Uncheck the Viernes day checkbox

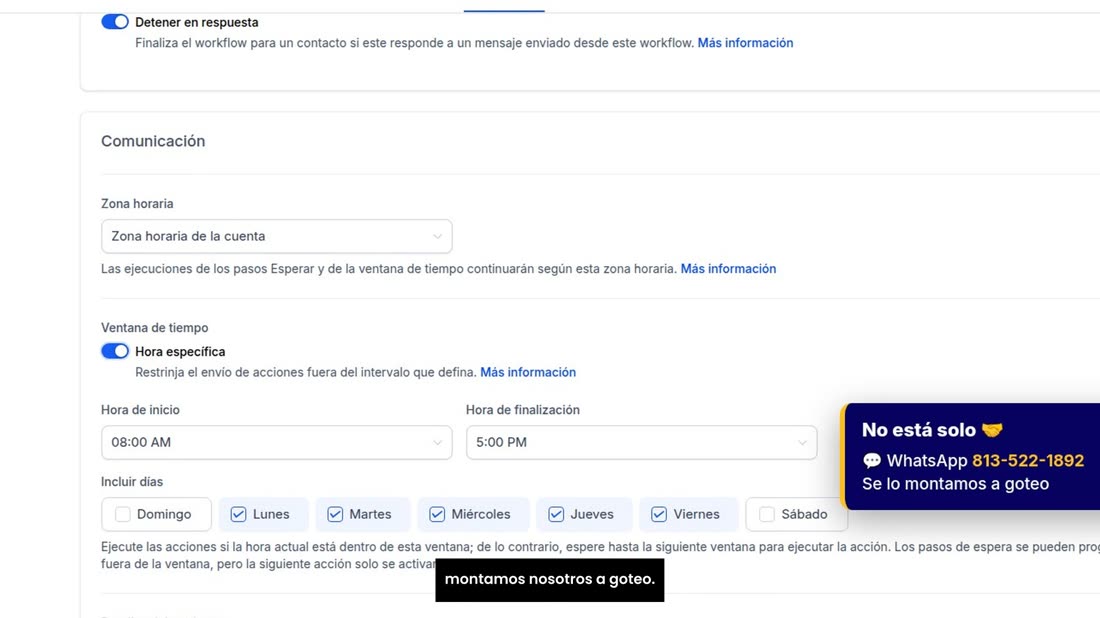point(659,514)
